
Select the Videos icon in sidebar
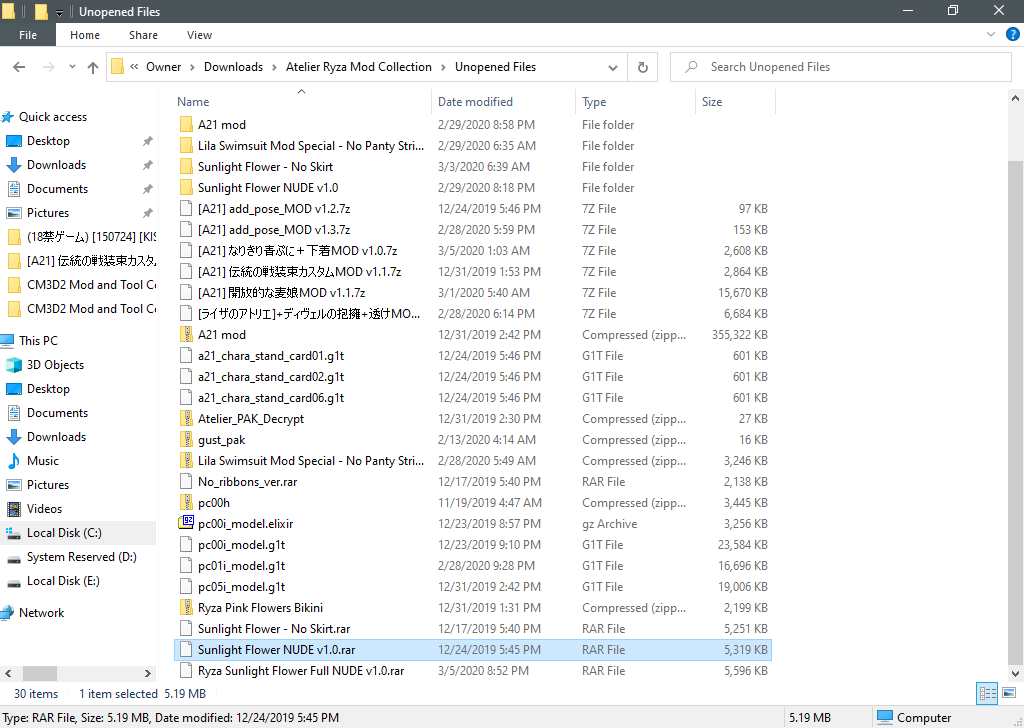click(14, 509)
